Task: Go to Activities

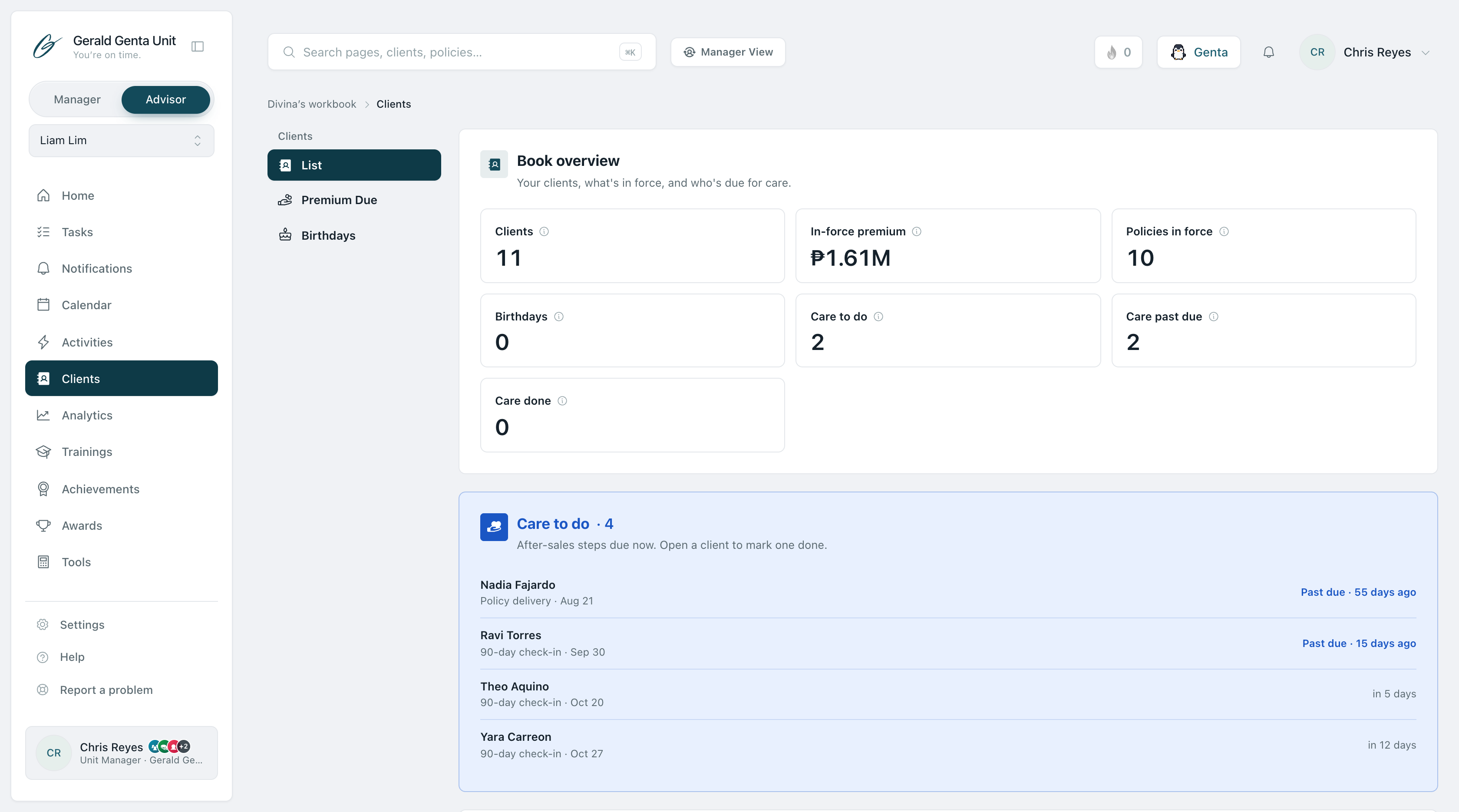Action: point(121,342)
